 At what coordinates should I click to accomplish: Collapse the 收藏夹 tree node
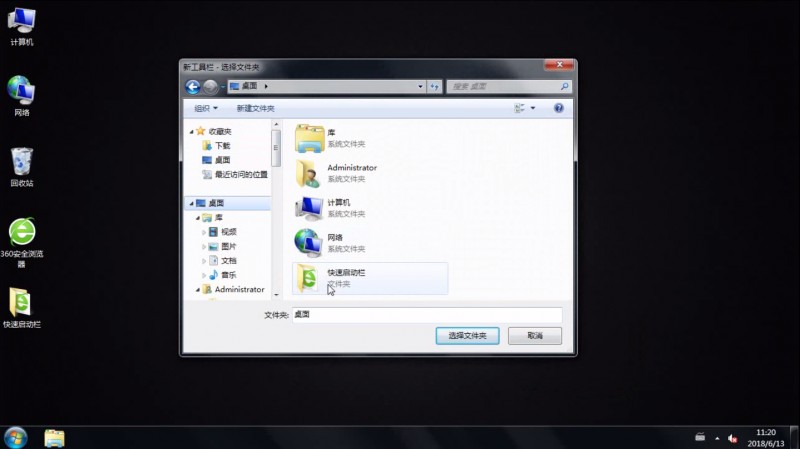click(x=191, y=132)
